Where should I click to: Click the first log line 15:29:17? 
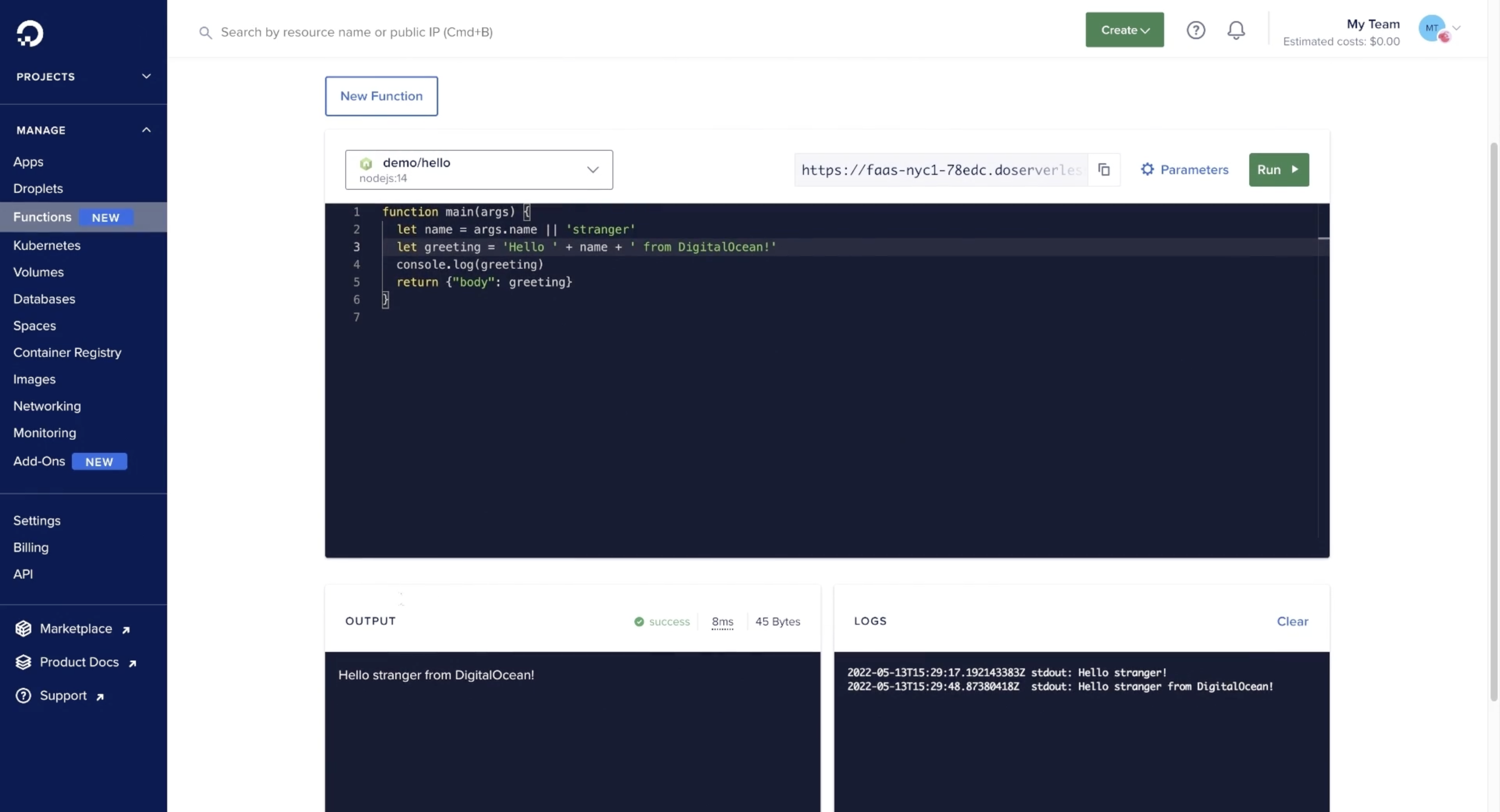(1007, 673)
